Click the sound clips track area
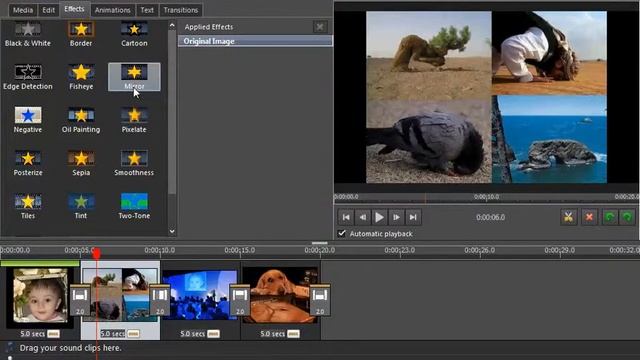Image resolution: width=640 pixels, height=360 pixels. coord(320,348)
